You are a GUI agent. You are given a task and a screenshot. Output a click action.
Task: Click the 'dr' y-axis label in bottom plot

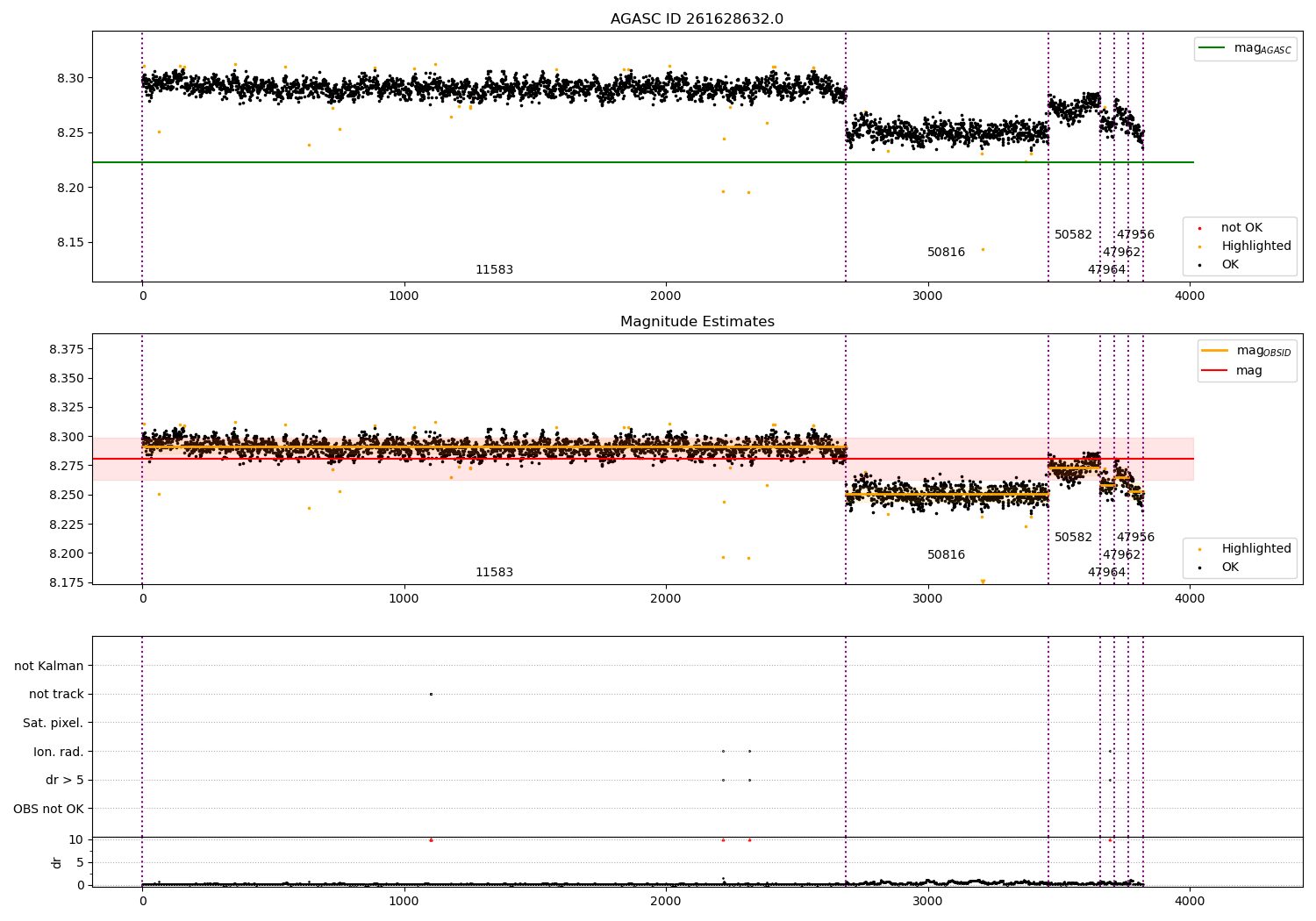click(x=57, y=862)
